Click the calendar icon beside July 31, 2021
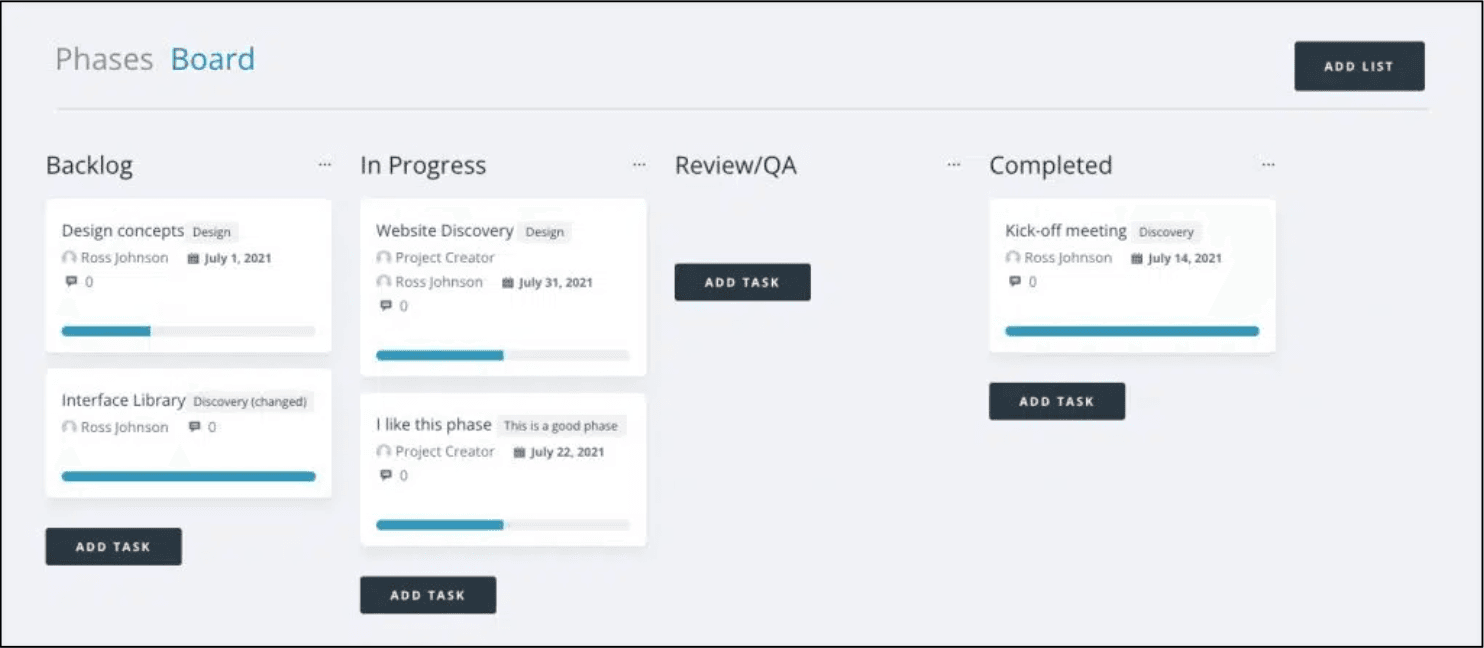 tap(507, 283)
